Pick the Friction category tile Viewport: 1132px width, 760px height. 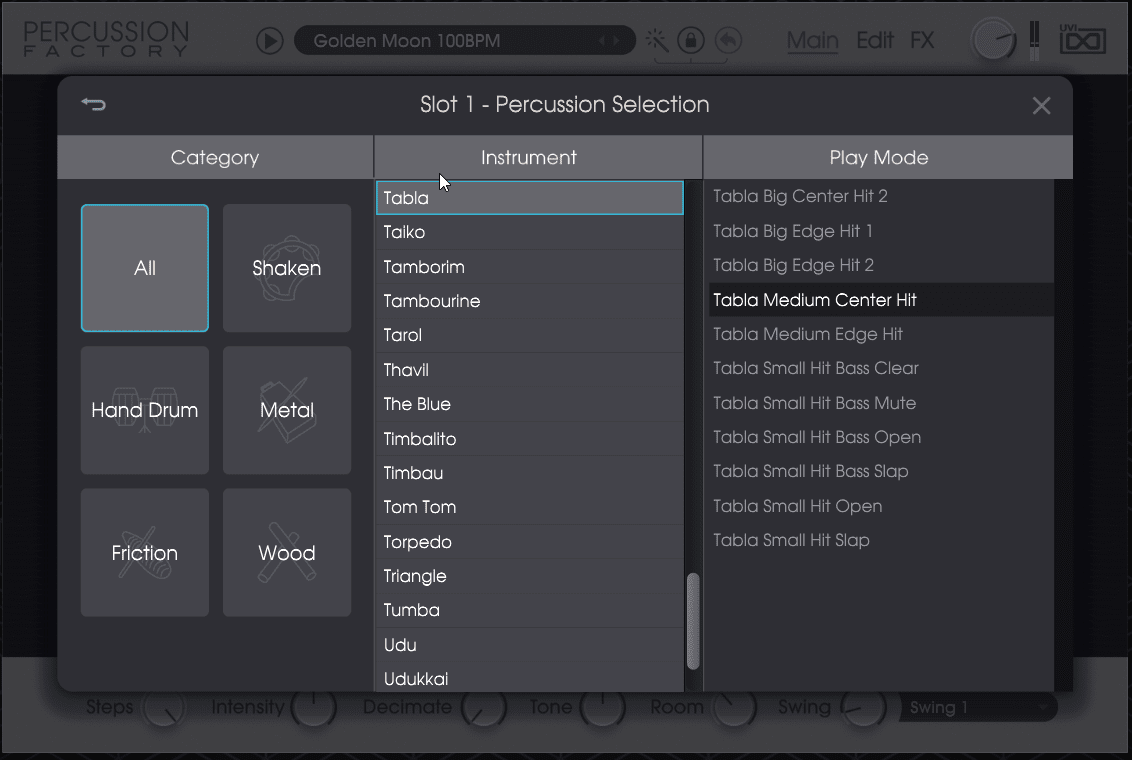(x=145, y=553)
